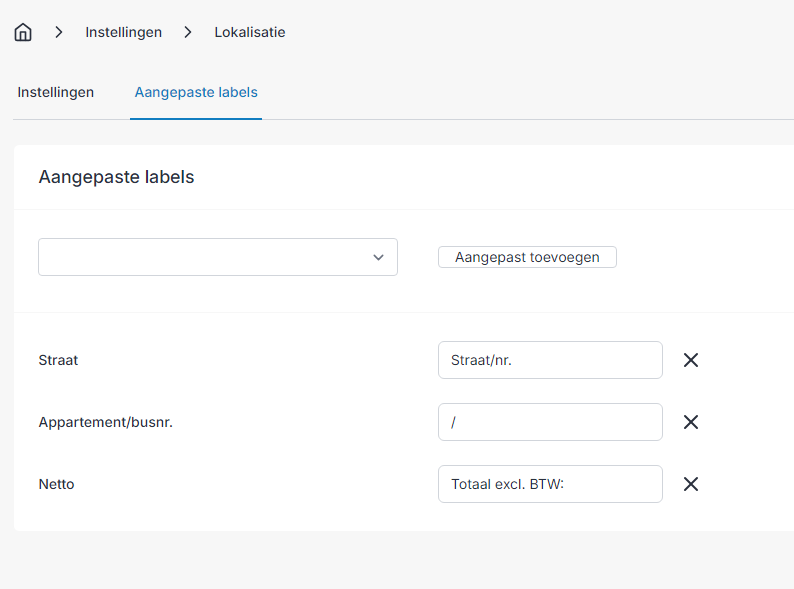Expand the dropdown using its chevron arrow
Image resolution: width=794 pixels, height=589 pixels.
click(378, 257)
